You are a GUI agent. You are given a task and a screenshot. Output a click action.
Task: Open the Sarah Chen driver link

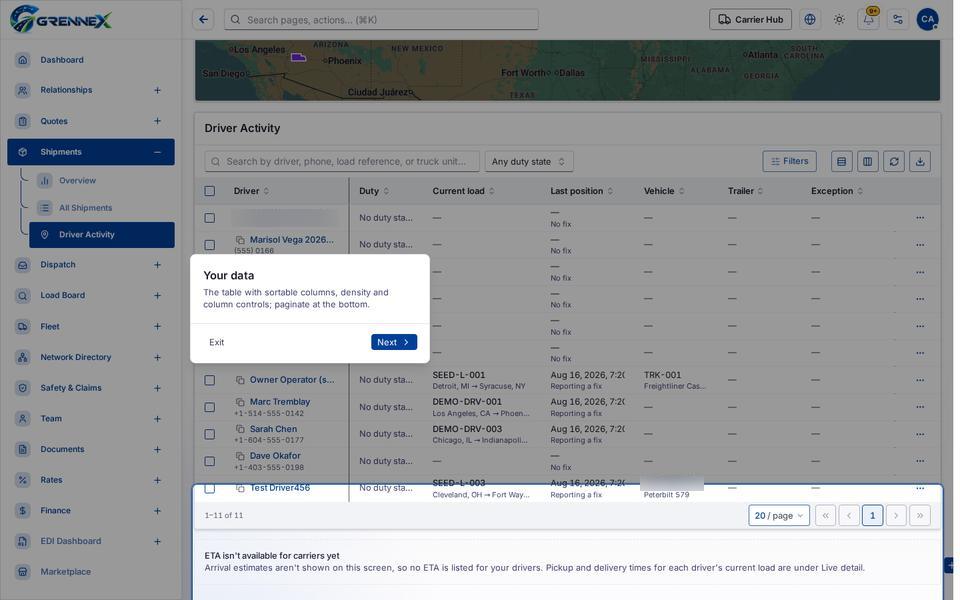(273, 429)
